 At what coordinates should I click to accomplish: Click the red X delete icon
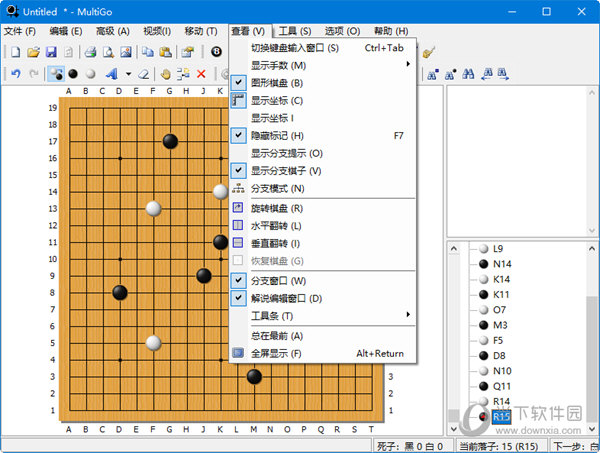click(202, 73)
